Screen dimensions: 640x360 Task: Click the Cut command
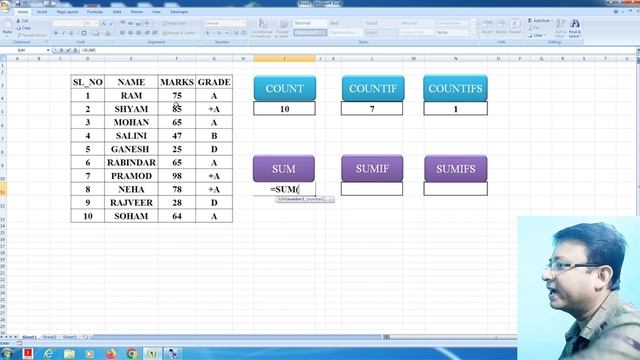(22, 21)
